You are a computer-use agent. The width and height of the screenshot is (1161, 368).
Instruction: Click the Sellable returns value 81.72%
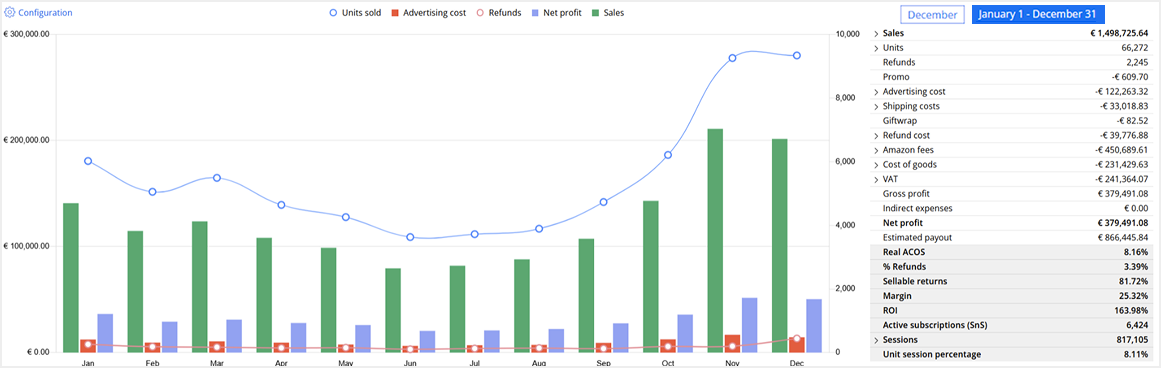pyautogui.click(x=1133, y=281)
